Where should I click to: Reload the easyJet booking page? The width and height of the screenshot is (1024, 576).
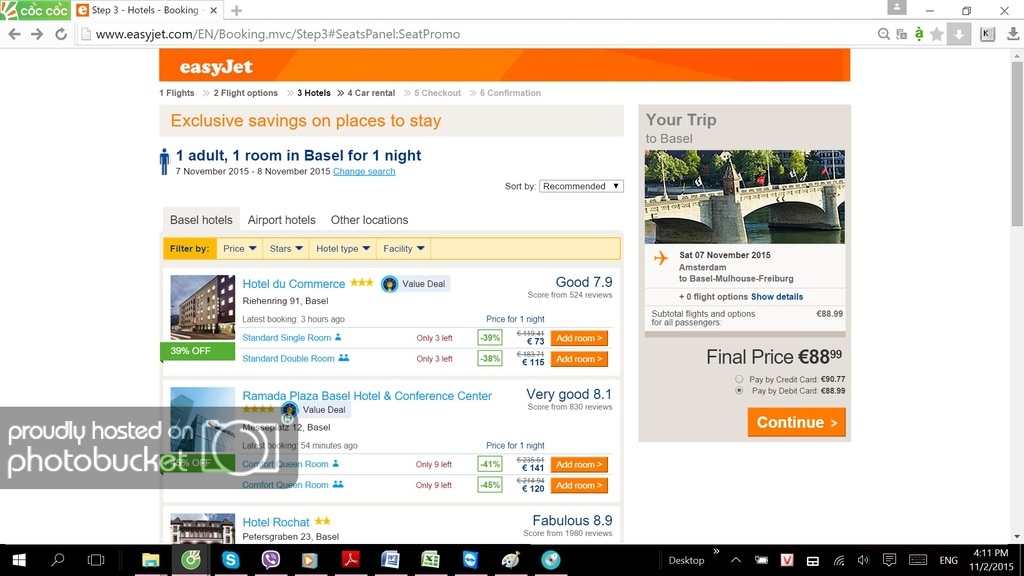click(x=61, y=34)
